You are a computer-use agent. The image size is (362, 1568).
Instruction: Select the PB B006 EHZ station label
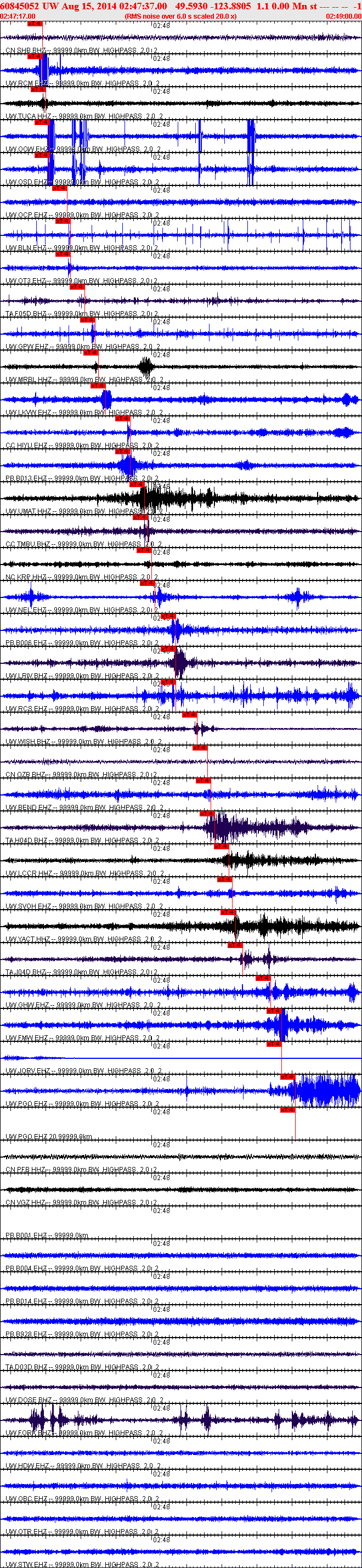(x=82, y=642)
